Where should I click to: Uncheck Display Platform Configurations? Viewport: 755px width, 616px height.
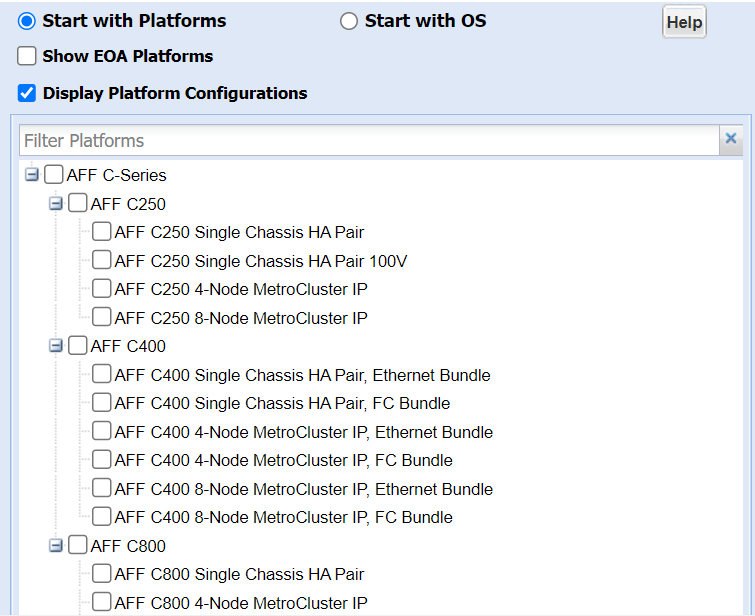(27, 93)
